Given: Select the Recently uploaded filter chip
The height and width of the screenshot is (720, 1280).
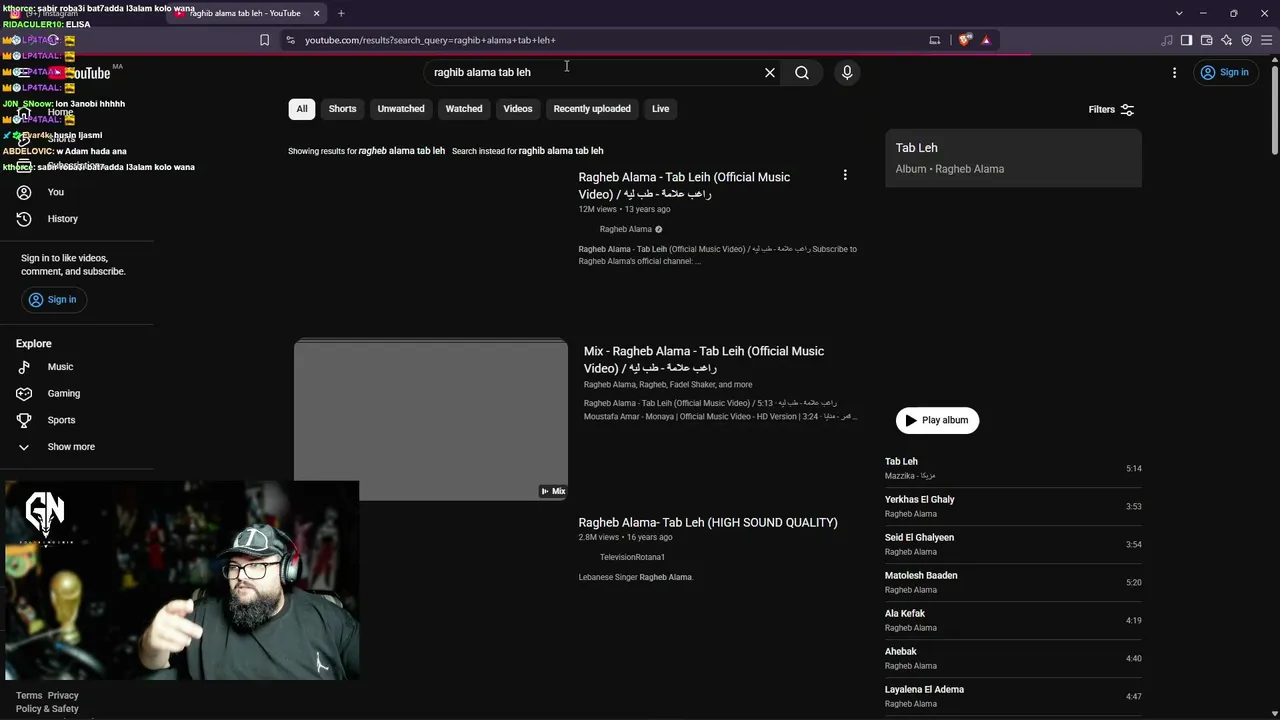Looking at the screenshot, I should tap(592, 109).
